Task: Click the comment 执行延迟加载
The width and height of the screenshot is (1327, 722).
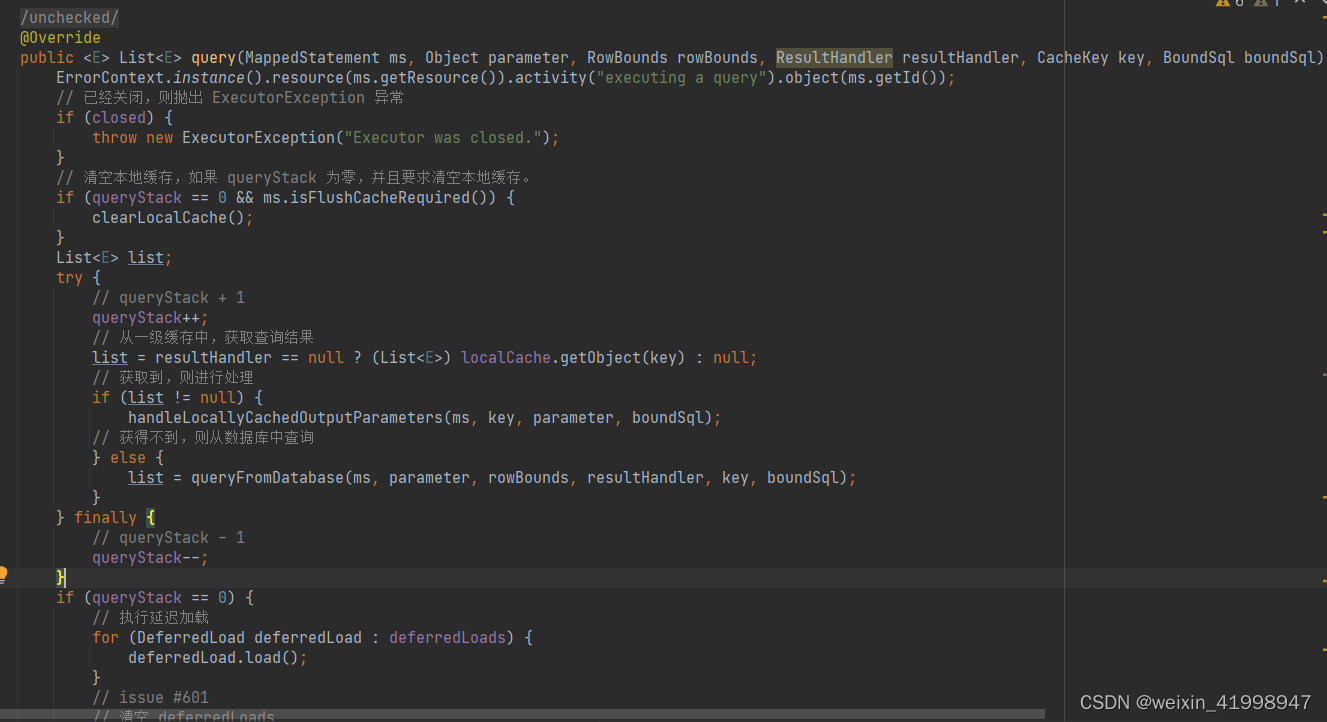Action: pyautogui.click(x=151, y=618)
